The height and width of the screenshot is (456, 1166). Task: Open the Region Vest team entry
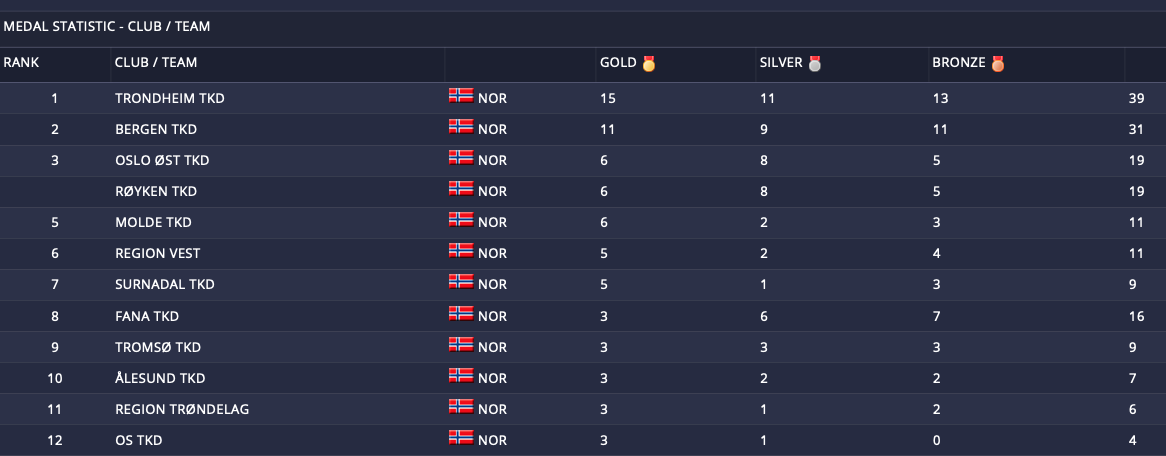point(158,254)
